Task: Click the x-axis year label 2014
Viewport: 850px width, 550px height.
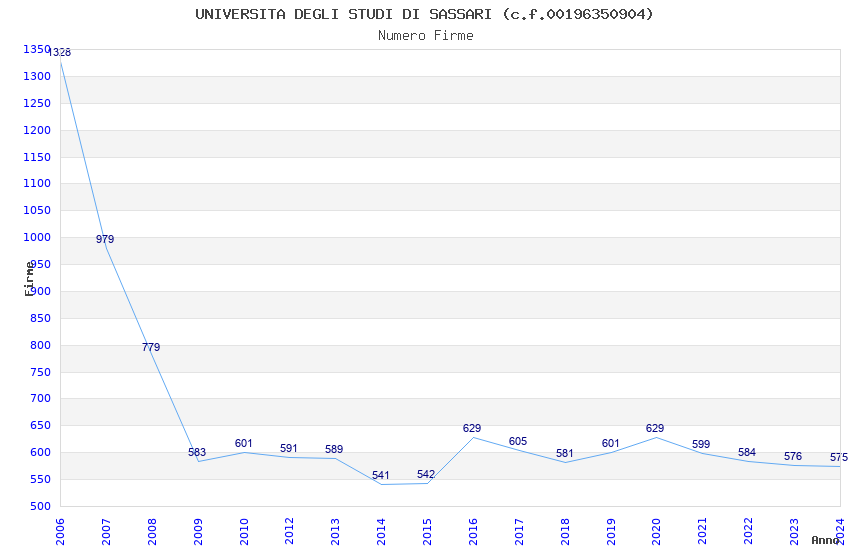Action: 382,532
